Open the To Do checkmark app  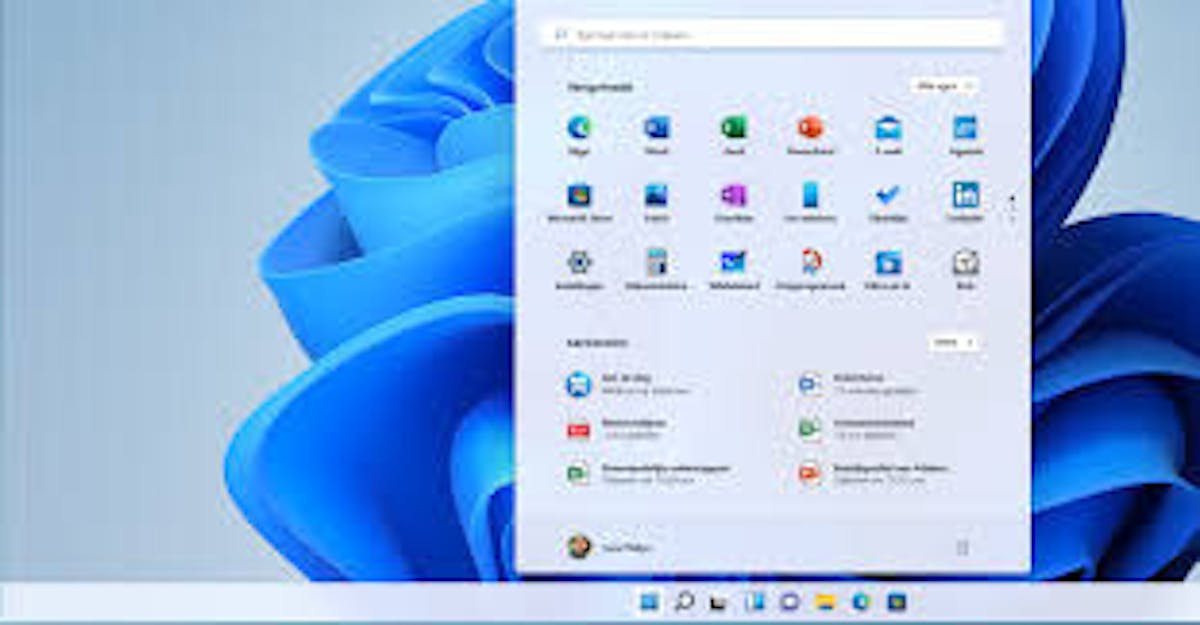click(x=888, y=195)
